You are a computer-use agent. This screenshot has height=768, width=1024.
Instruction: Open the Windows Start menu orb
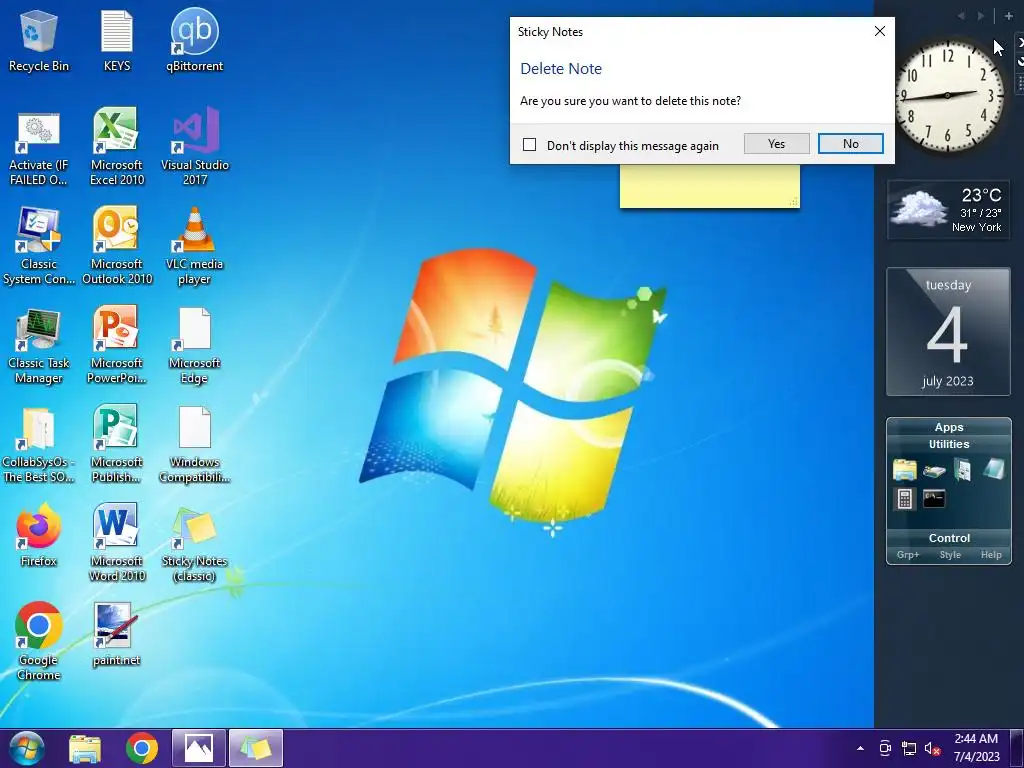pyautogui.click(x=27, y=748)
